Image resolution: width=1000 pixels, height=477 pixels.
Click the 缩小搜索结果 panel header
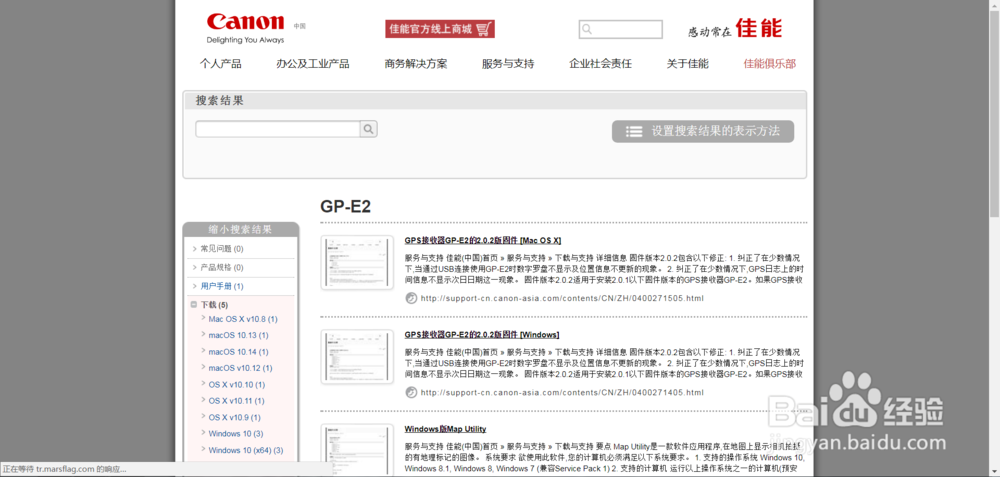pos(240,230)
